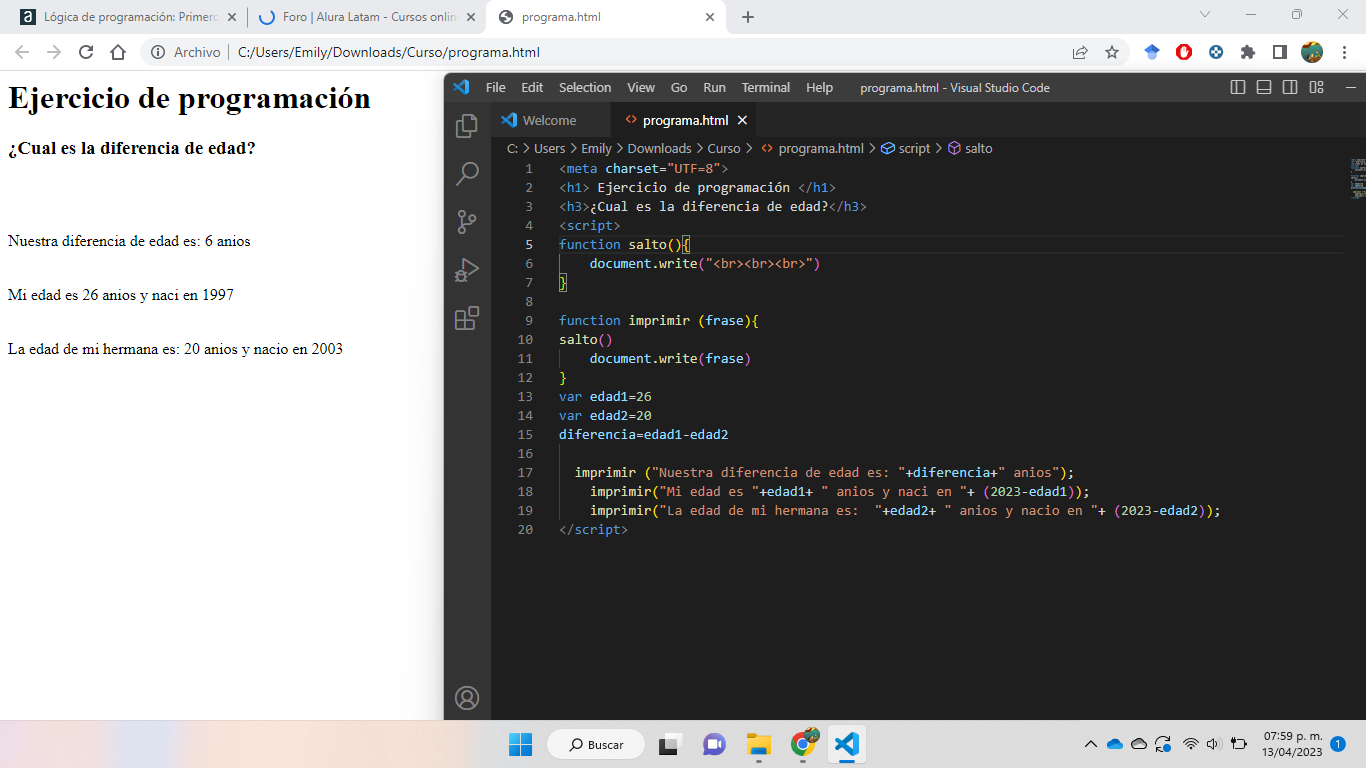The width and height of the screenshot is (1366, 768).
Task: Open Chrome tab search chevron
Action: click(1205, 14)
